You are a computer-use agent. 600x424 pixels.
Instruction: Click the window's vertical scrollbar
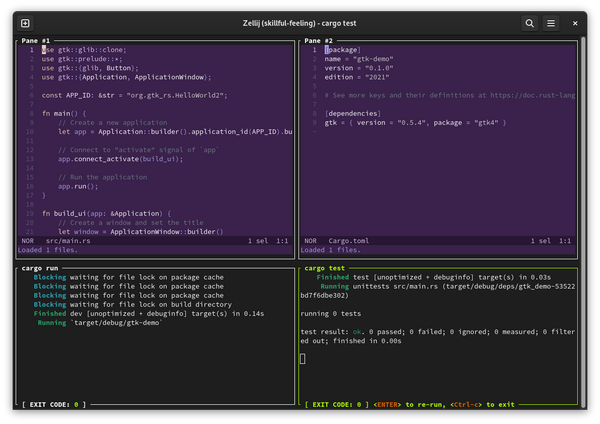584,222
